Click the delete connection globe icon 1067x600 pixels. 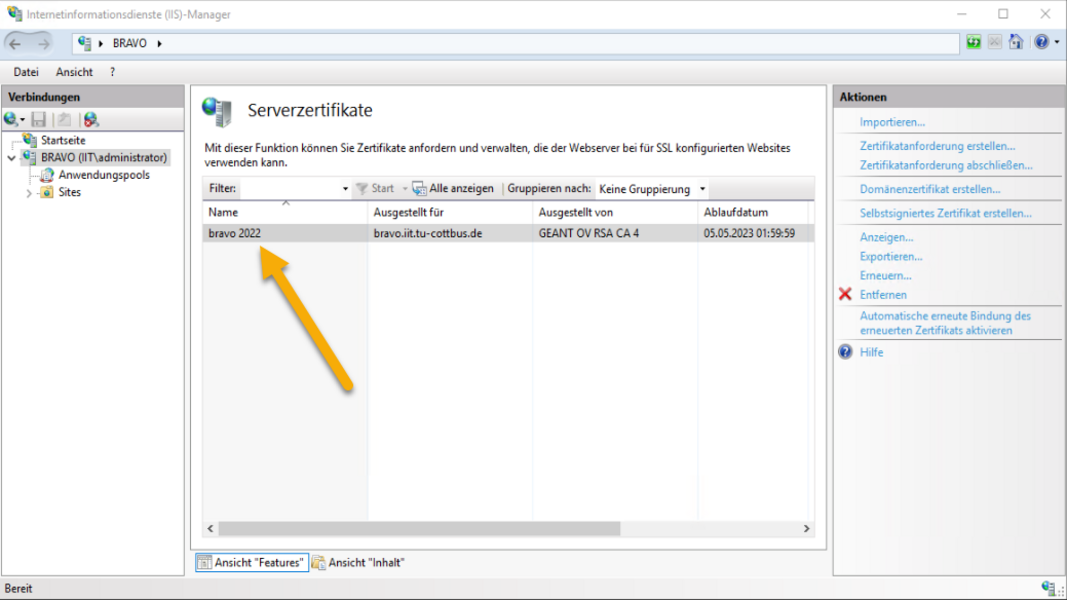[x=91, y=119]
